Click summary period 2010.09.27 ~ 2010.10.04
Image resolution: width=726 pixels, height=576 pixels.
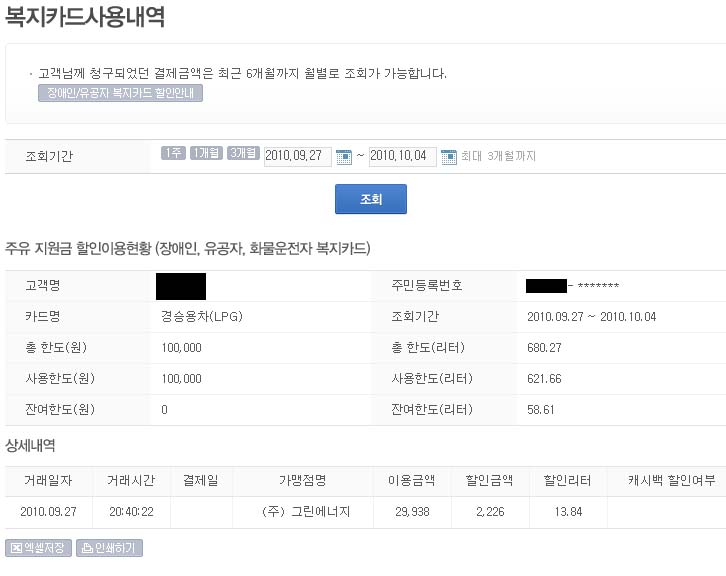coord(591,317)
